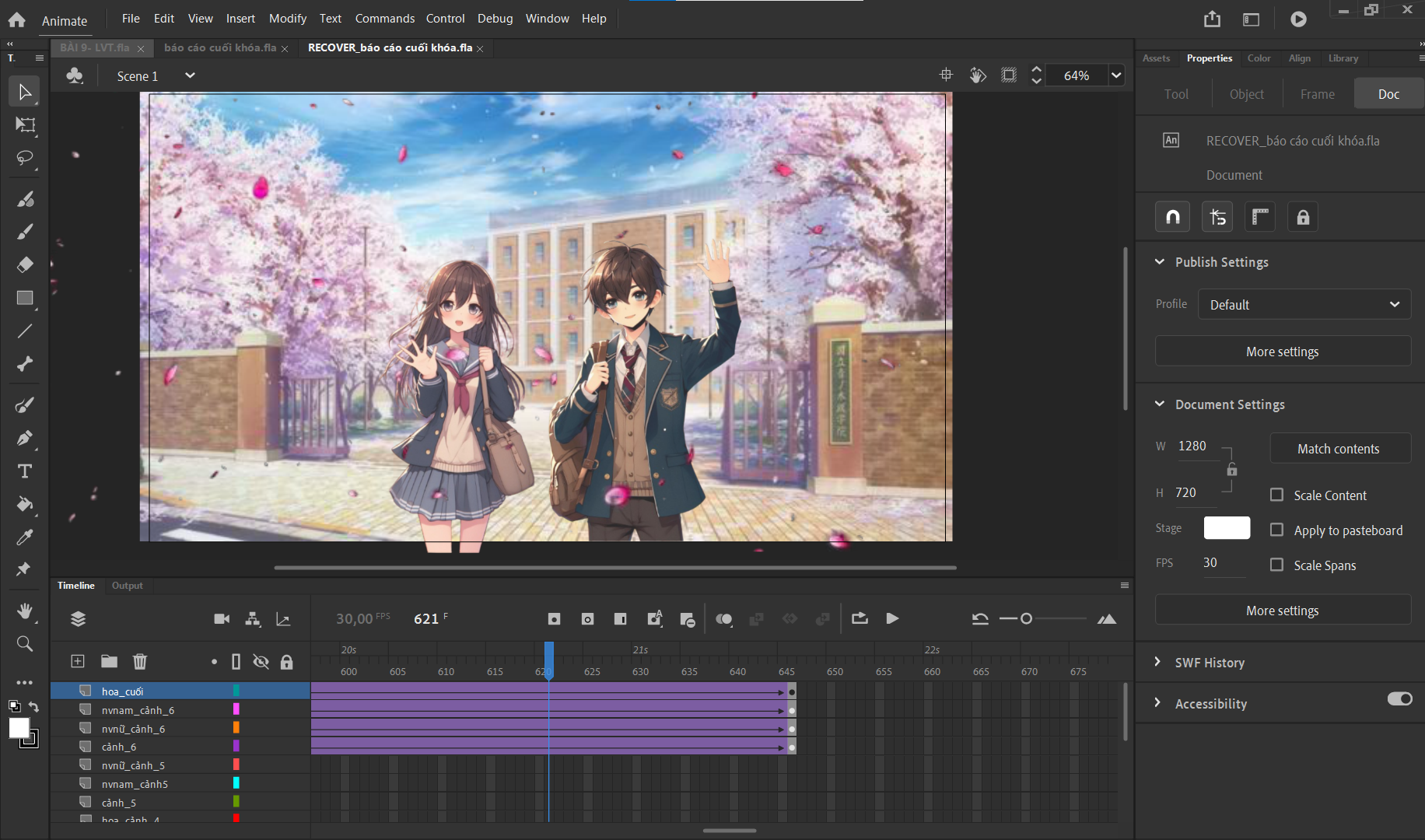Open the báo cáo cuối khóa.fla document tab
Viewport: 1425px width, 840px height.
click(220, 47)
